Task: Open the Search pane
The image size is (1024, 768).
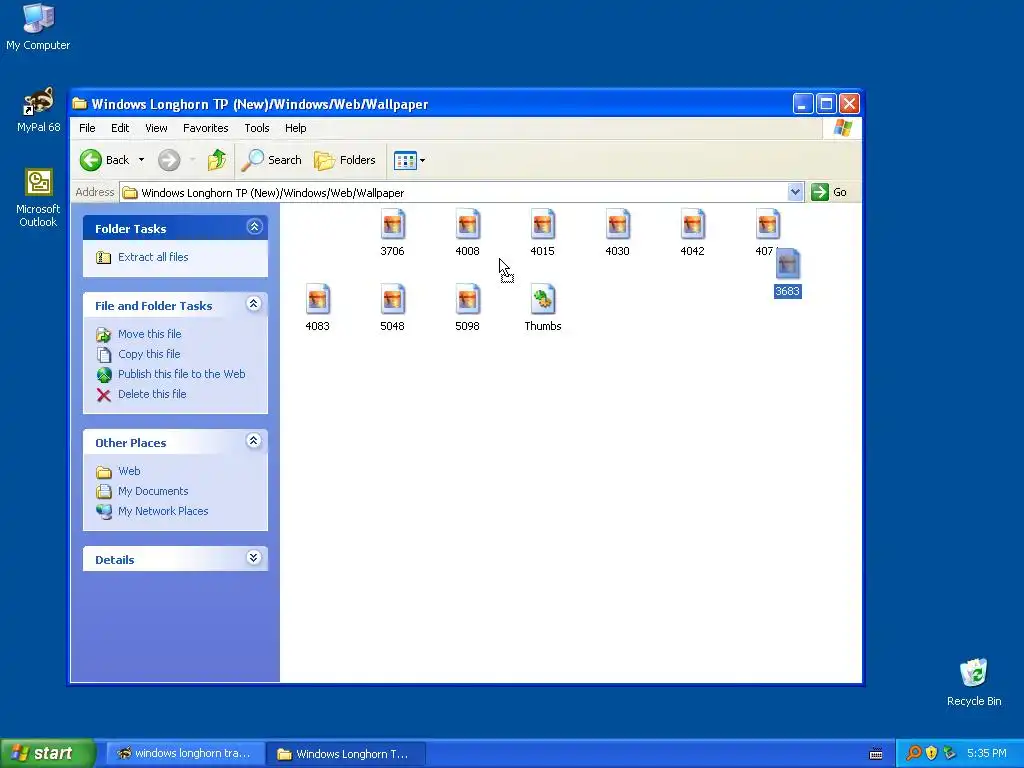Action: (272, 160)
